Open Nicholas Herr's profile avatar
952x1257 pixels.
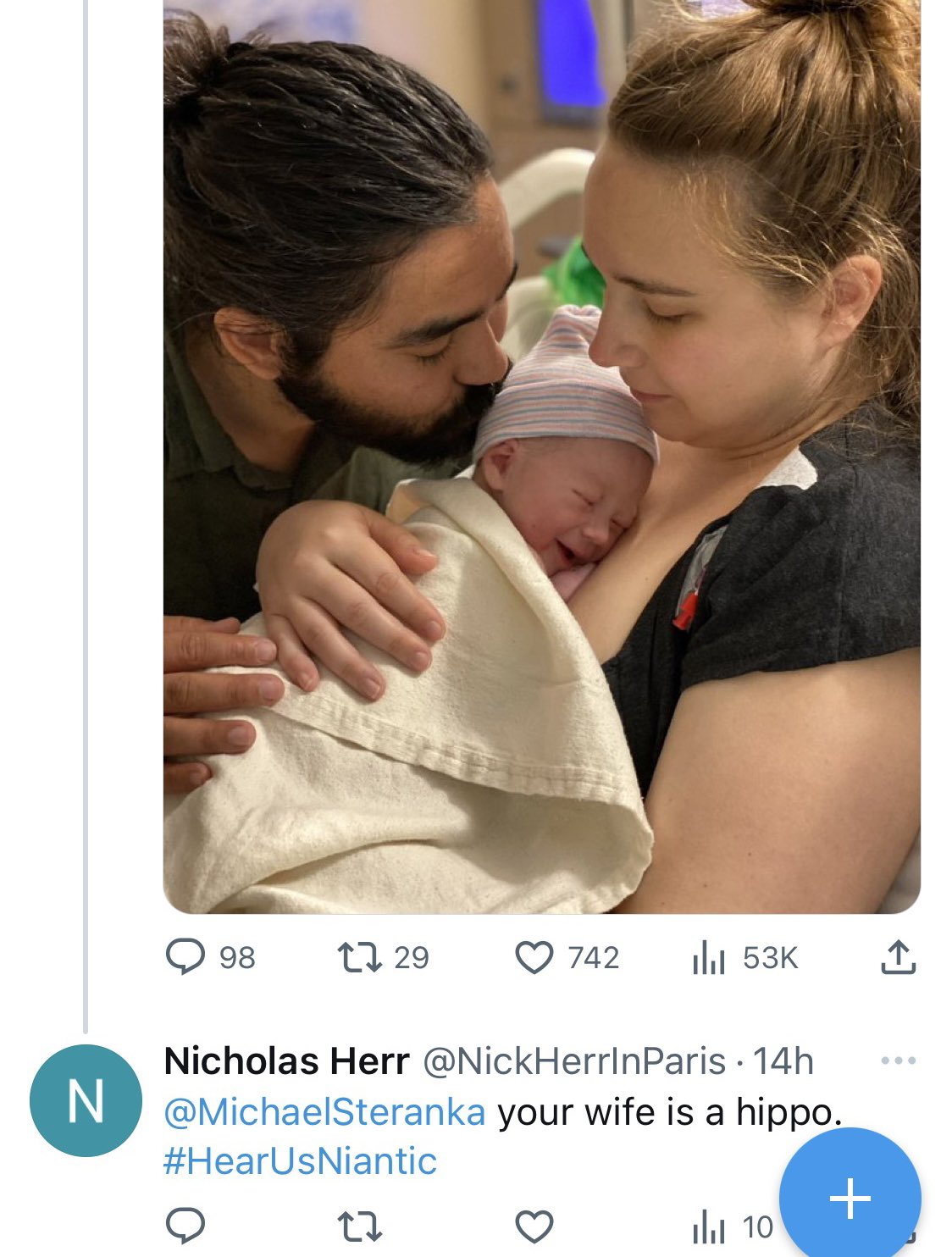(x=86, y=1100)
